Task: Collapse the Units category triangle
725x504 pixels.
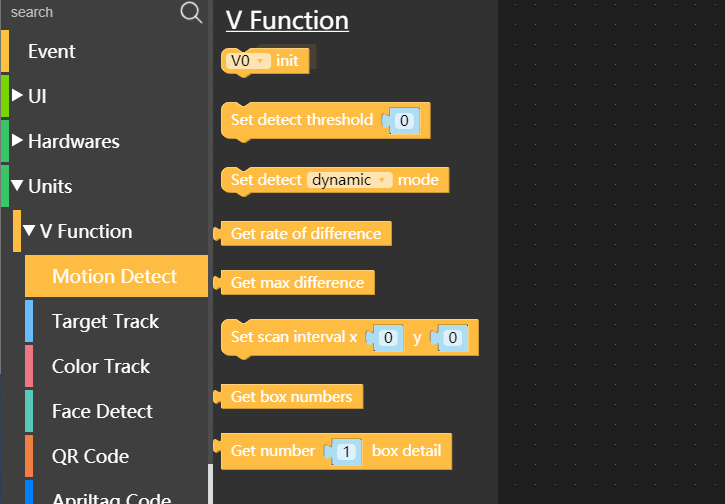Action: point(17,185)
